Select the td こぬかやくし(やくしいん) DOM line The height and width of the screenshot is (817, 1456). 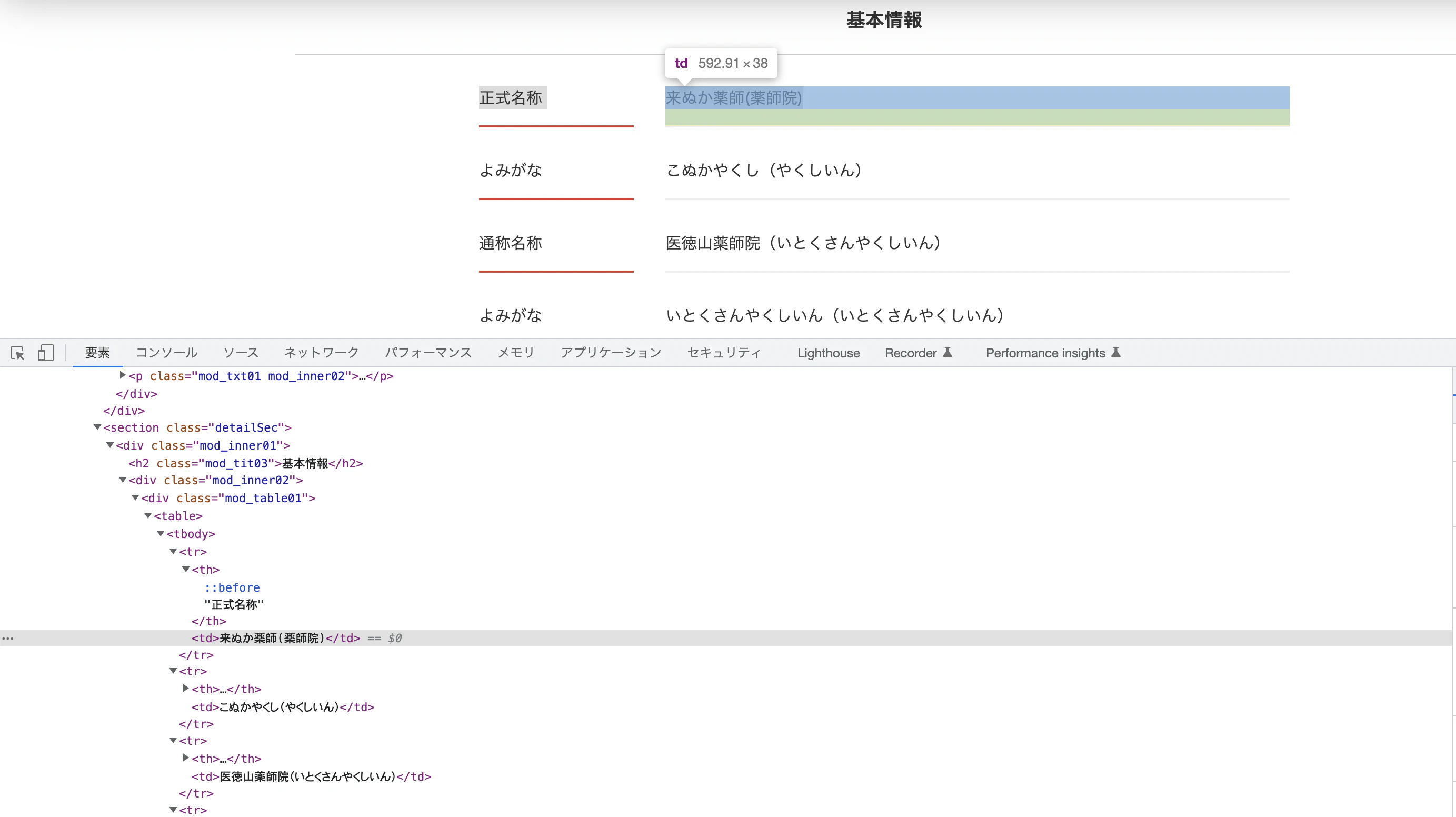click(283, 707)
